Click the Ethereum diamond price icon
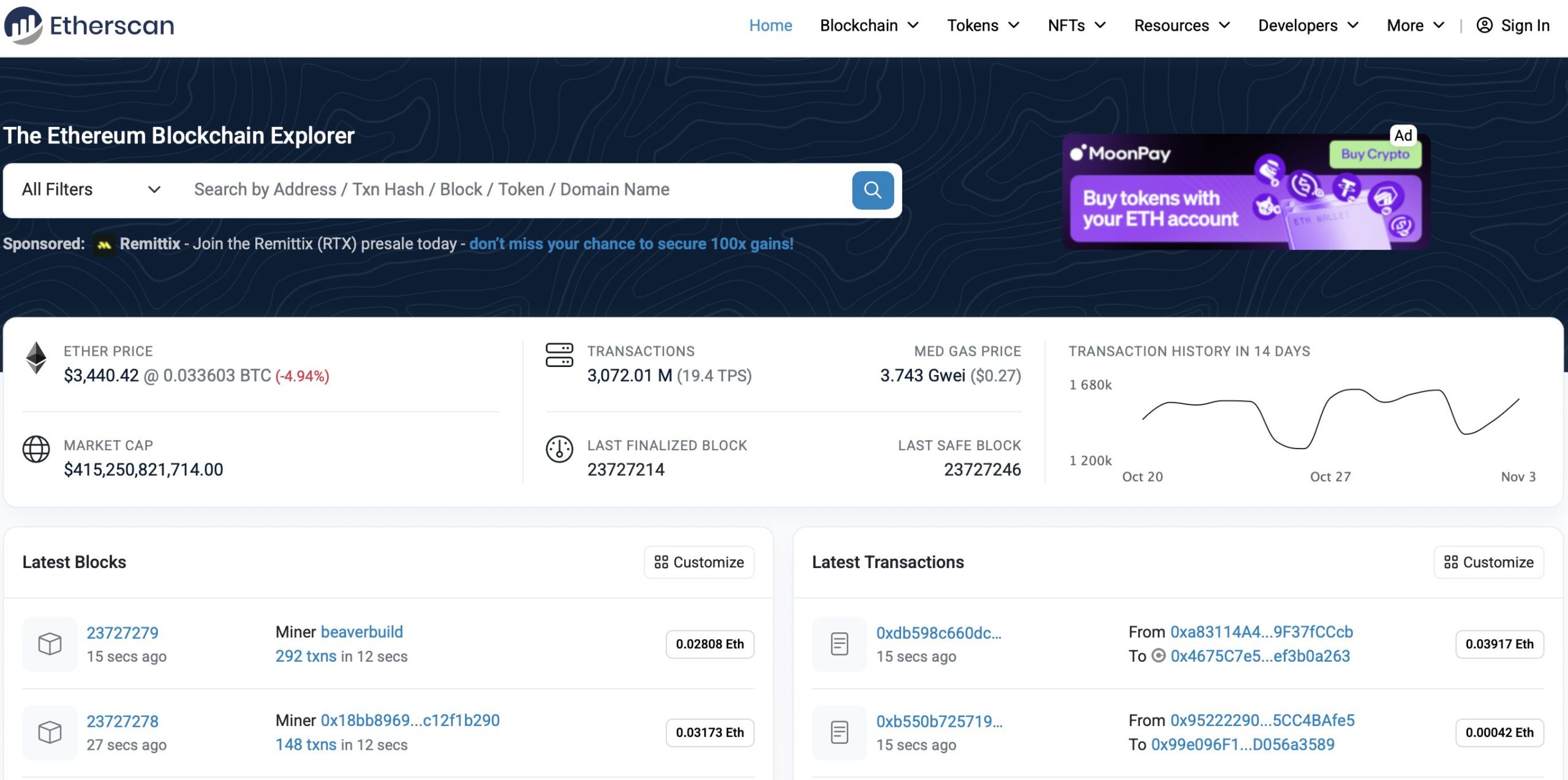The height and width of the screenshot is (780, 1568). 36,357
